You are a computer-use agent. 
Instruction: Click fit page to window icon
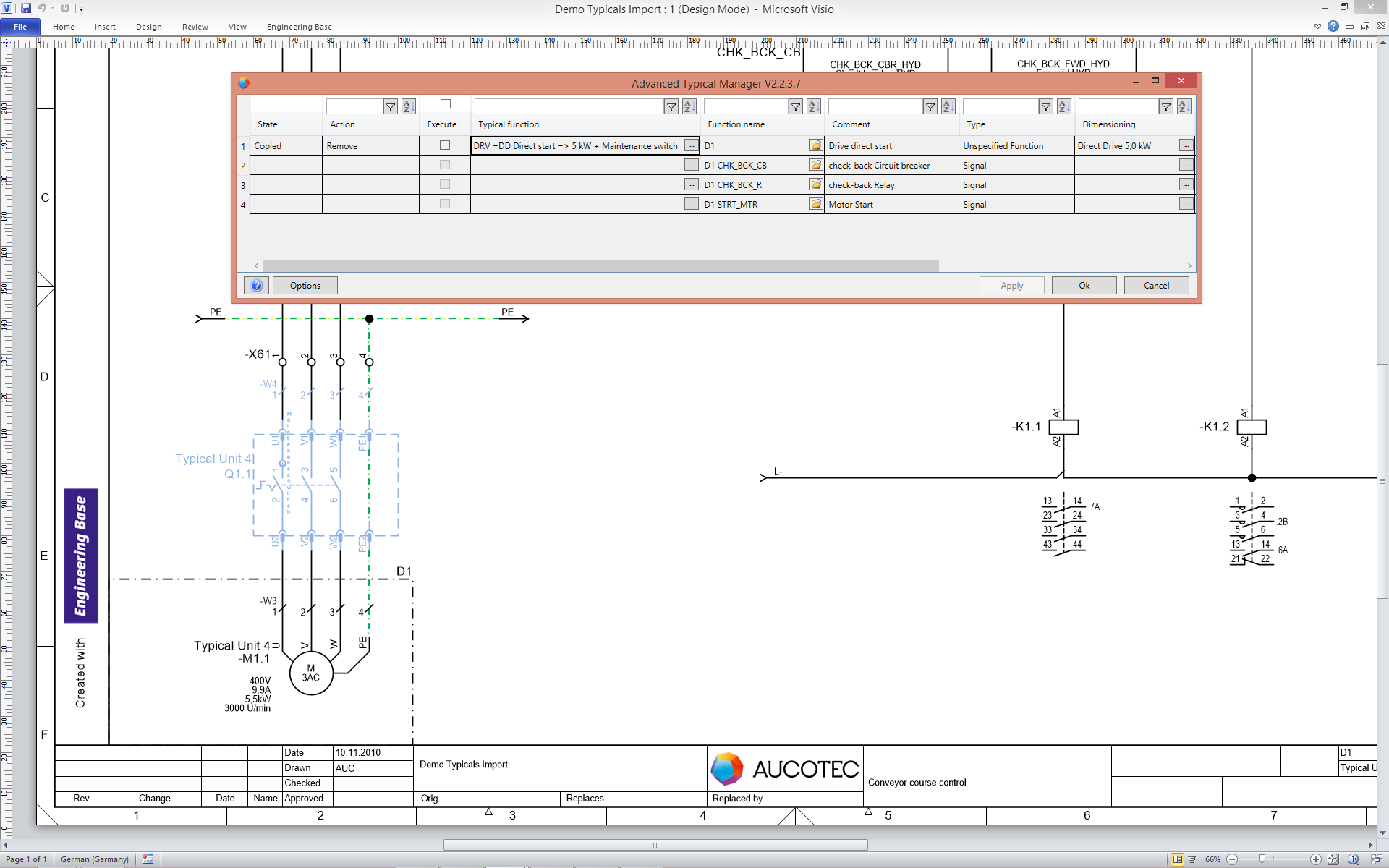pos(1333,859)
